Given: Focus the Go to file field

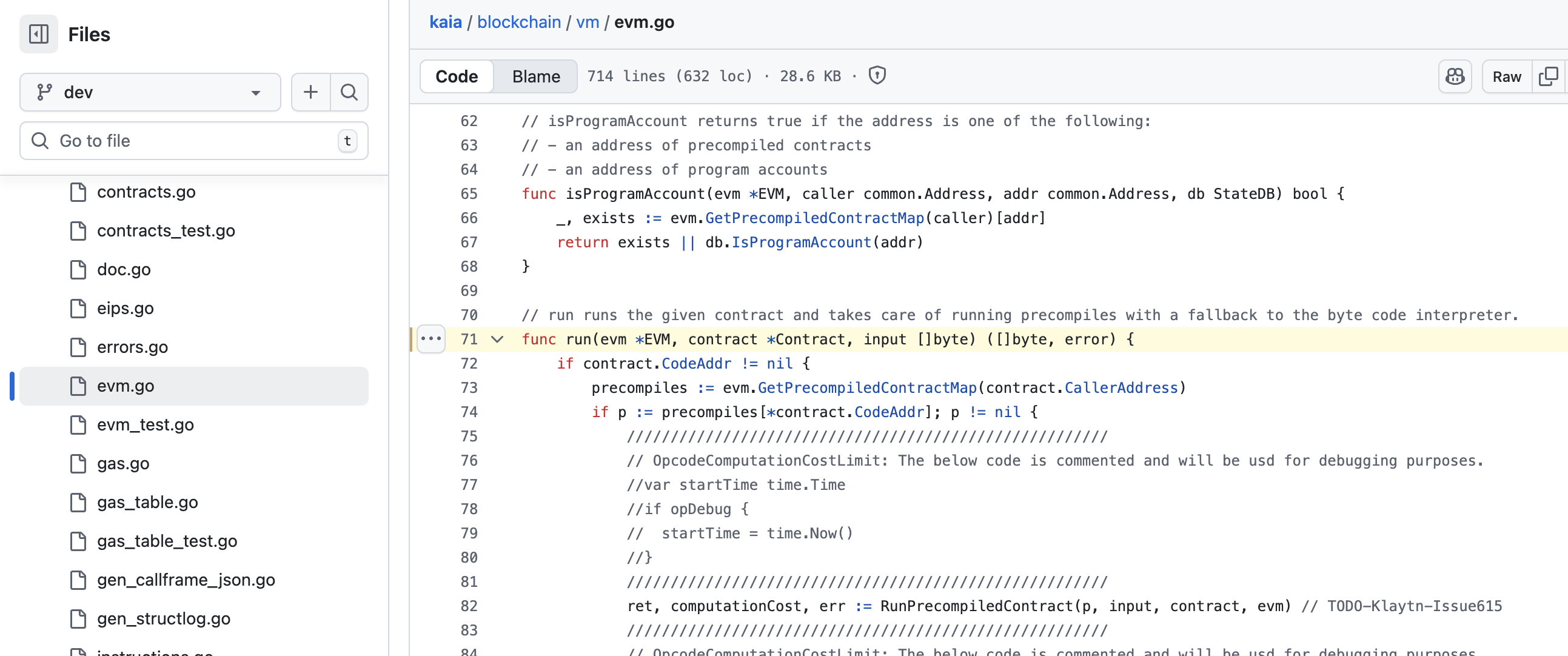Looking at the screenshot, I should 195,141.
